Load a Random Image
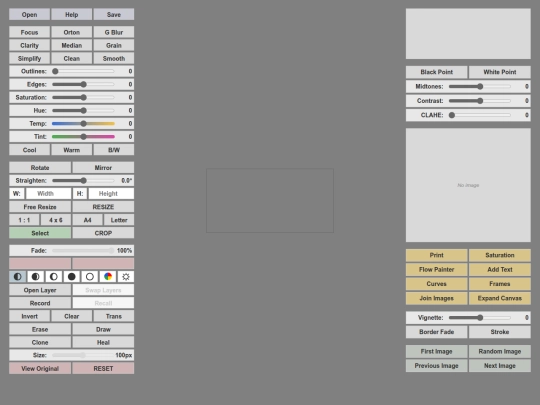The height and width of the screenshot is (405, 540). pos(500,352)
